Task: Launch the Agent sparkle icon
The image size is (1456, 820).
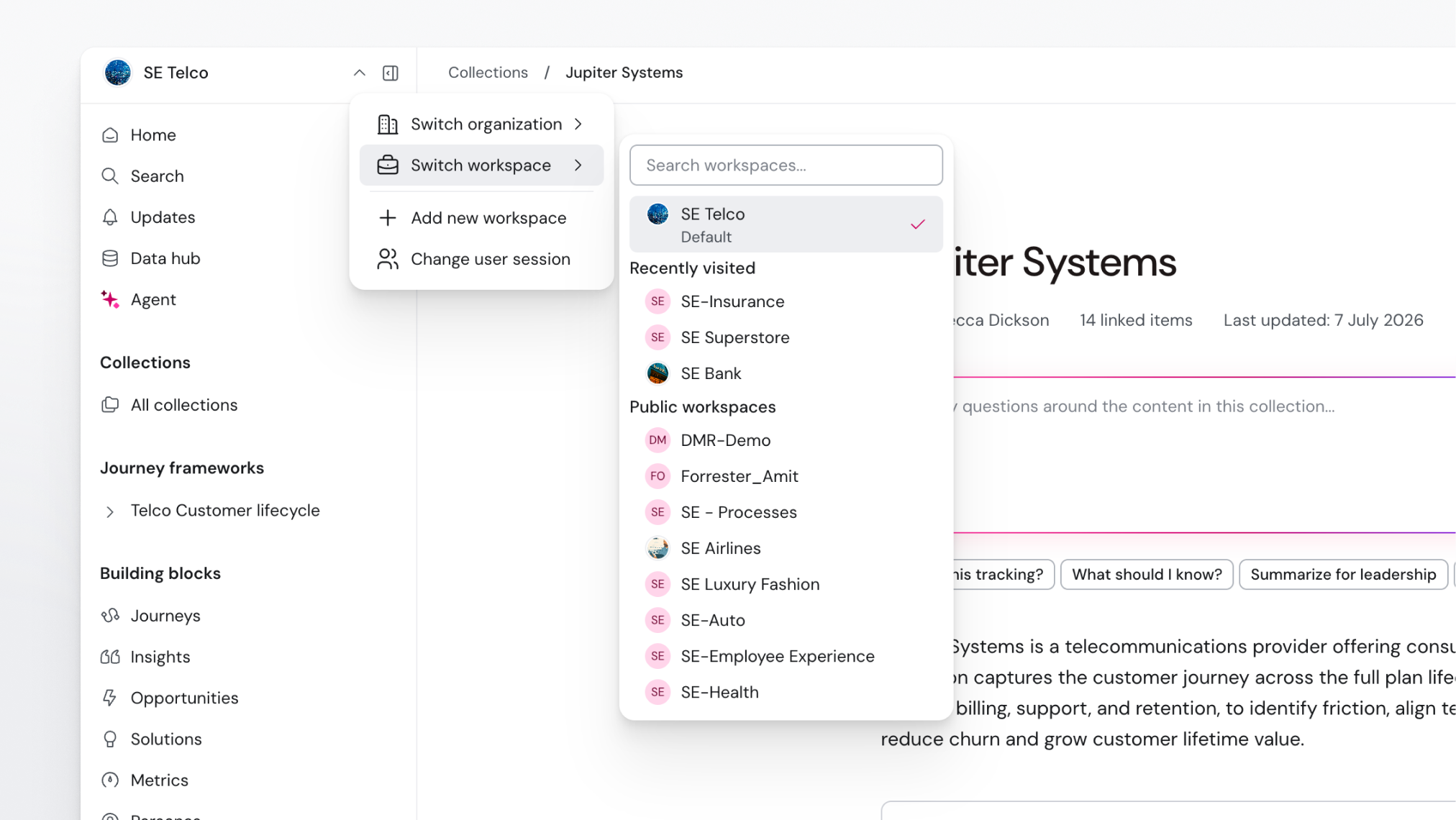Action: [x=110, y=299]
